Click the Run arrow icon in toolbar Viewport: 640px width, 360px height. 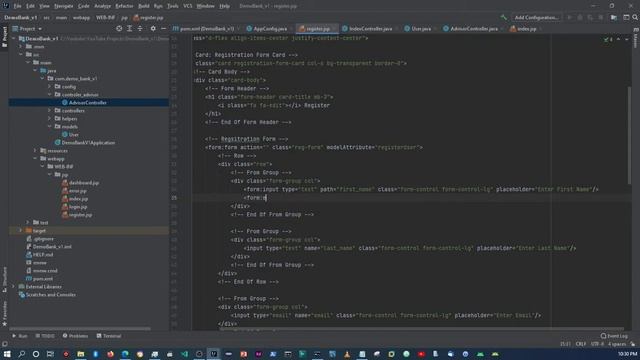(x=570, y=18)
